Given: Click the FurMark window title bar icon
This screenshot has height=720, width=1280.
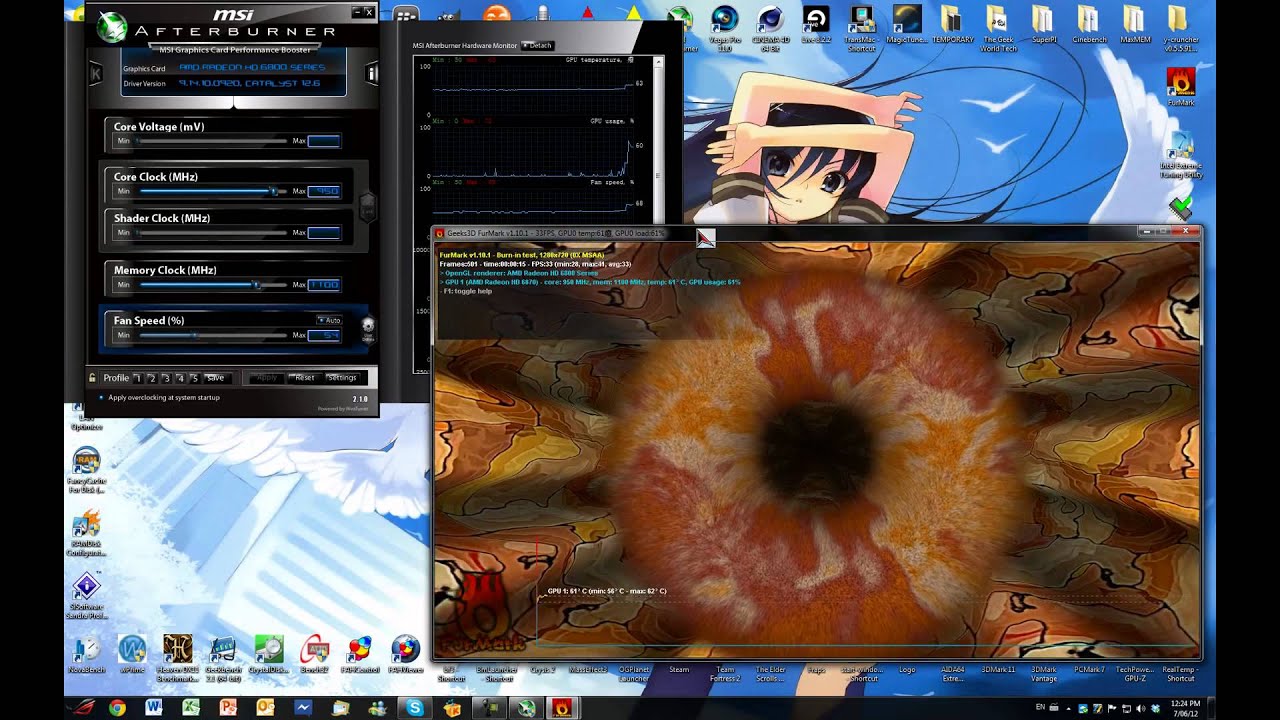Looking at the screenshot, I should (x=440, y=233).
